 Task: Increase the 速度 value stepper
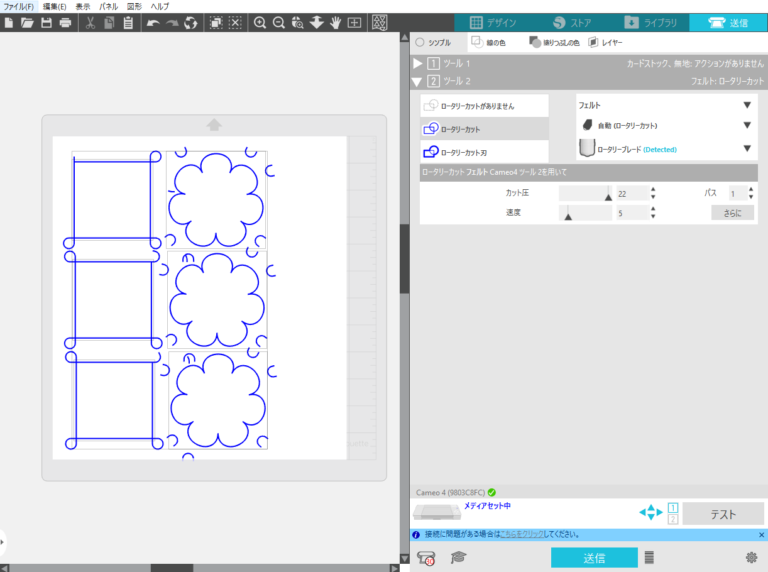(653, 209)
